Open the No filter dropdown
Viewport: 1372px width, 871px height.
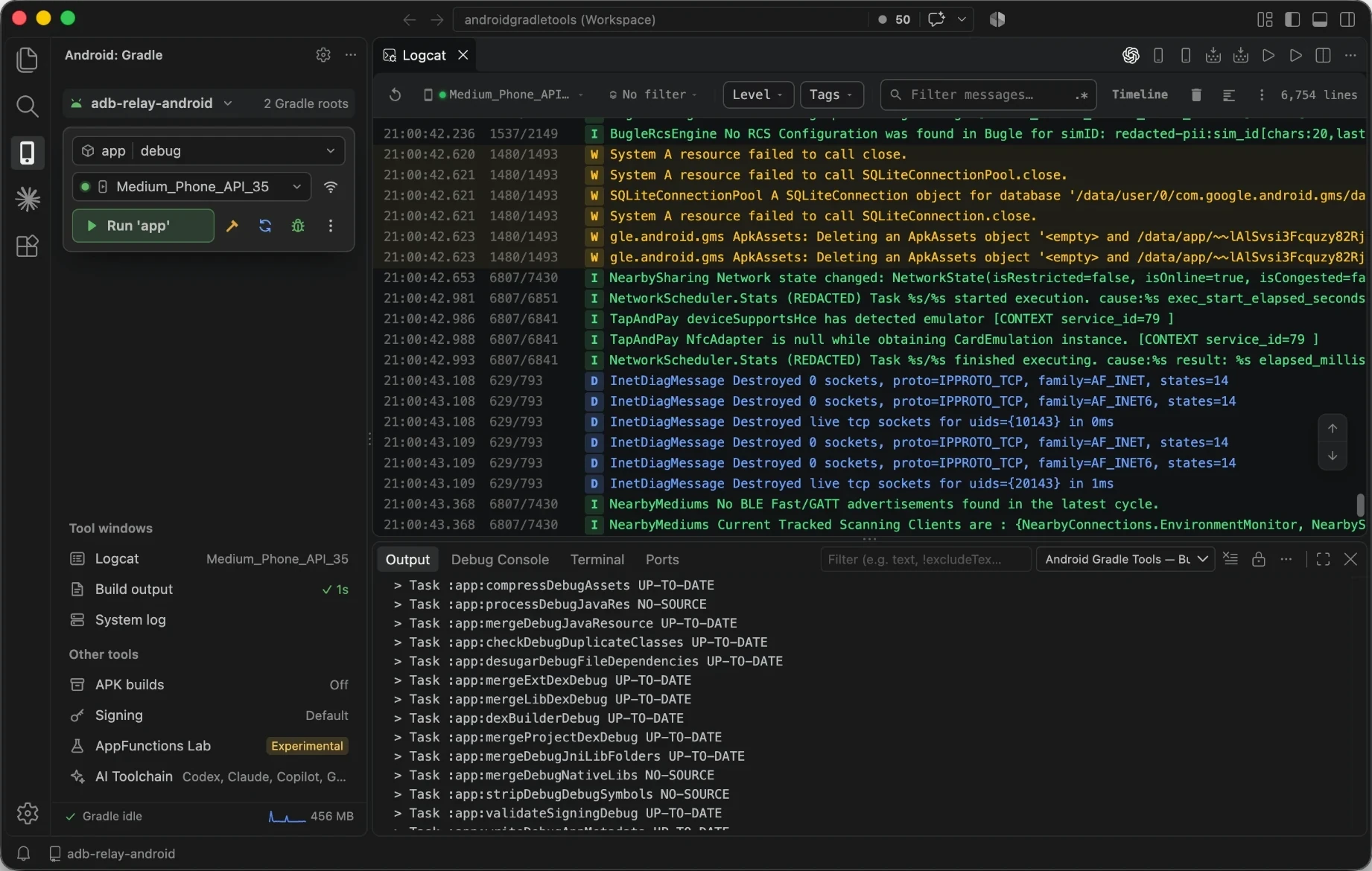(653, 95)
